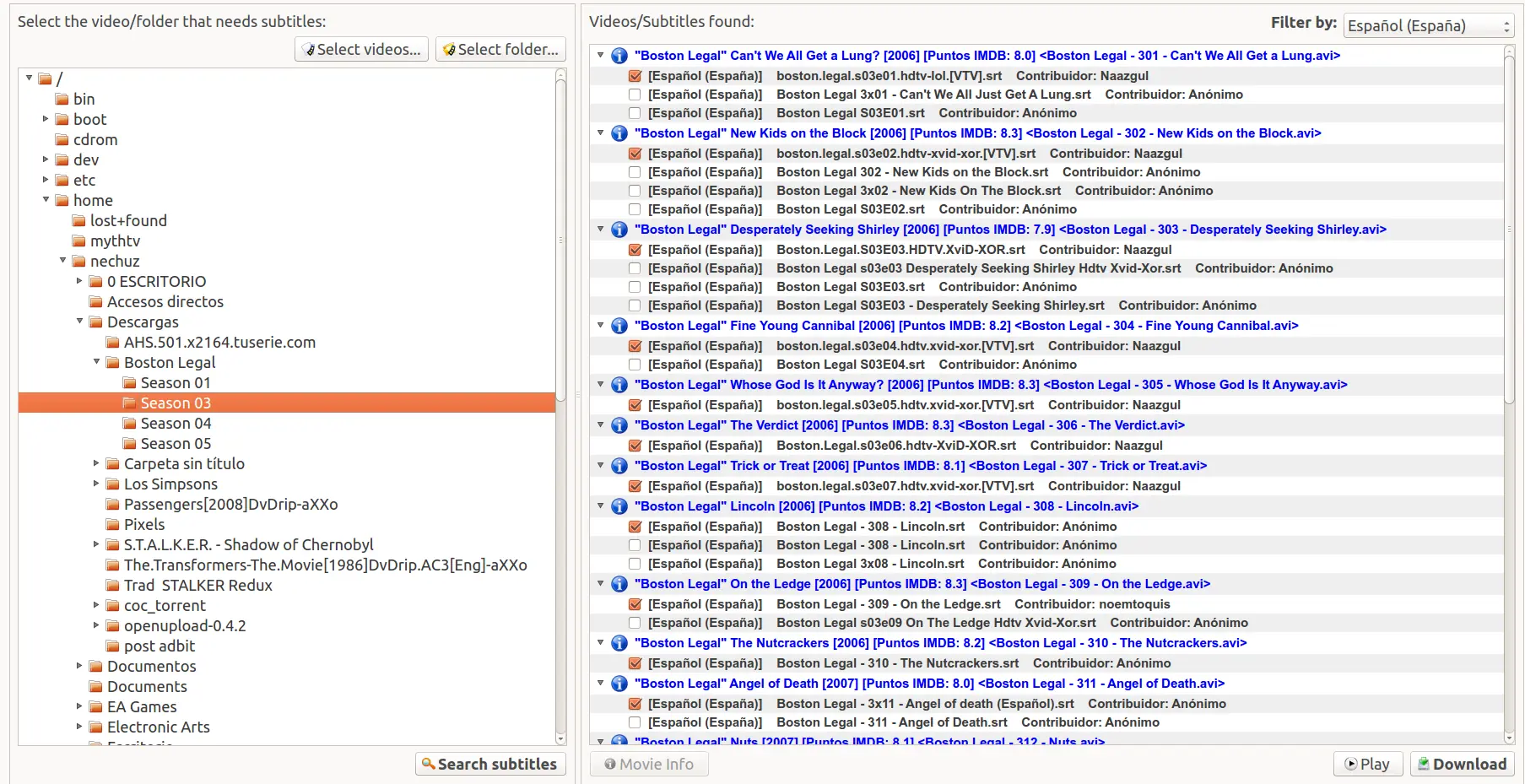Select the Passengers[2008]DvDrip-aXXo folder
The width and height of the screenshot is (1525, 784).
point(230,505)
